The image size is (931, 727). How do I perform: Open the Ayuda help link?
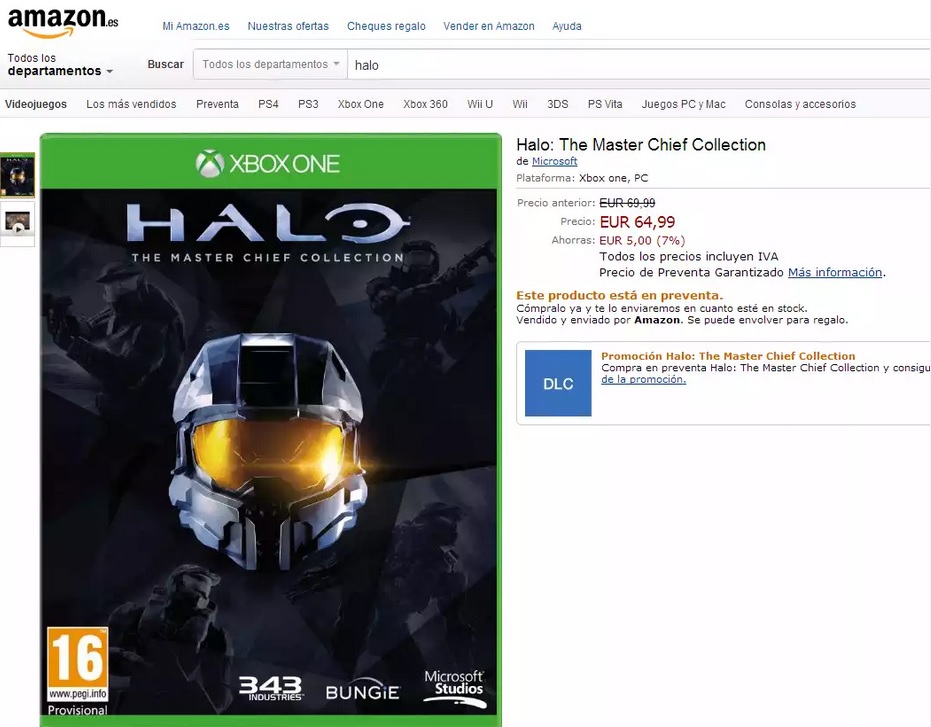pyautogui.click(x=566, y=26)
